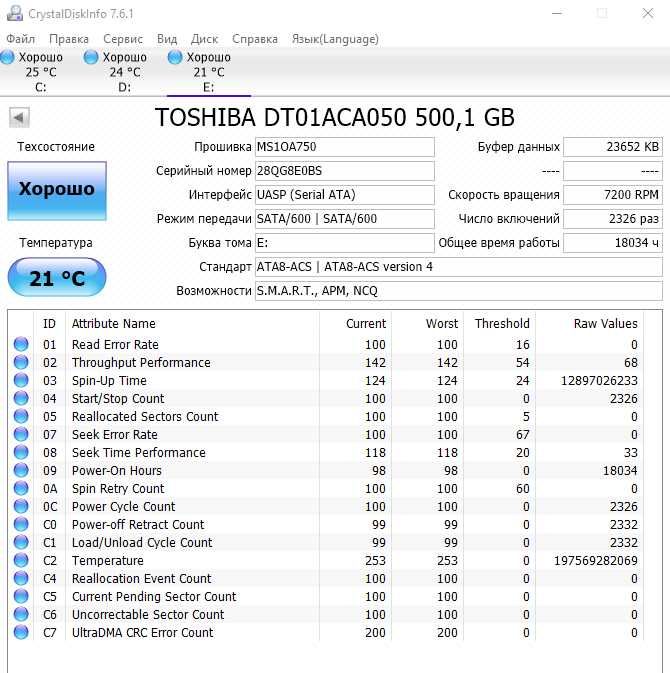Click the Число включений value 2326 раз
670x673 pixels.
coord(613,219)
